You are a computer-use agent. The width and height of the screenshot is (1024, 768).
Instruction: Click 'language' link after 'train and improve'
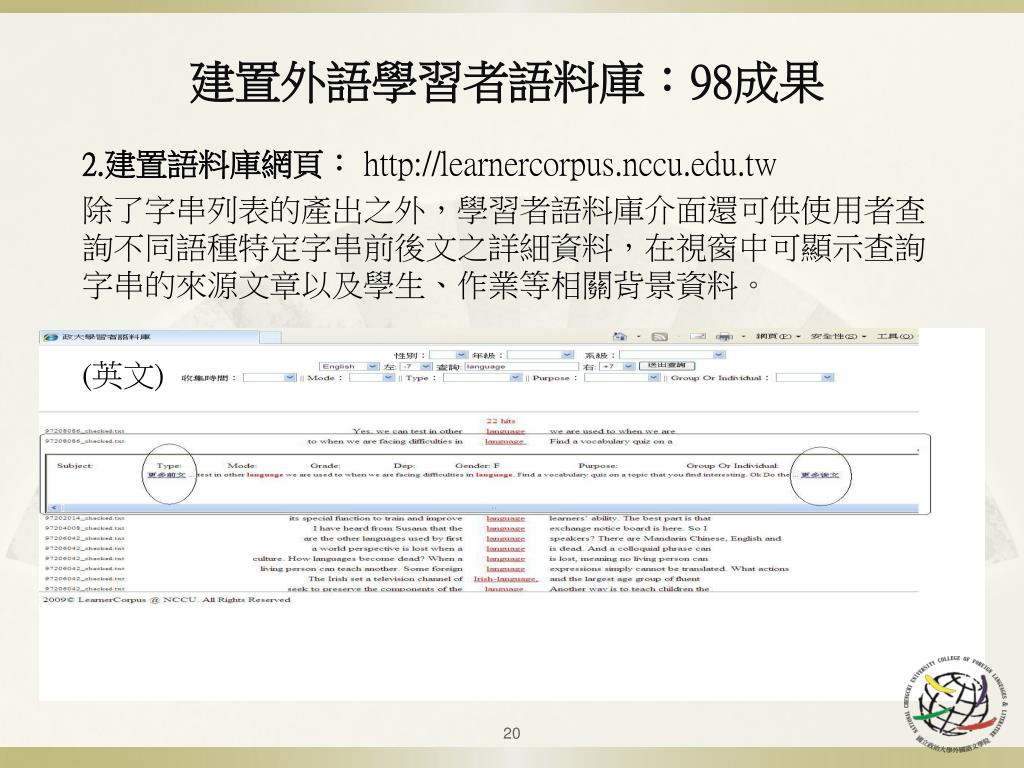(505, 519)
